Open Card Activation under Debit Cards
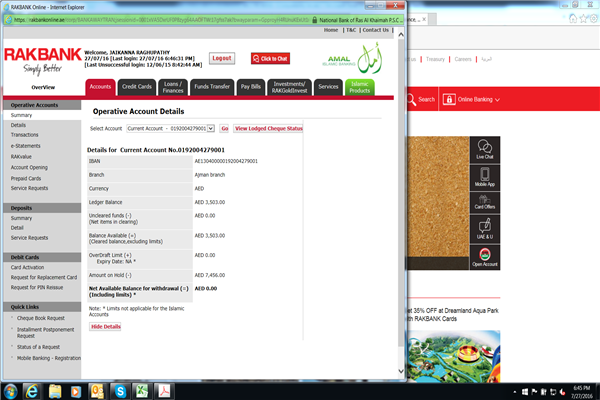This screenshot has height=400, width=600. coord(27,267)
